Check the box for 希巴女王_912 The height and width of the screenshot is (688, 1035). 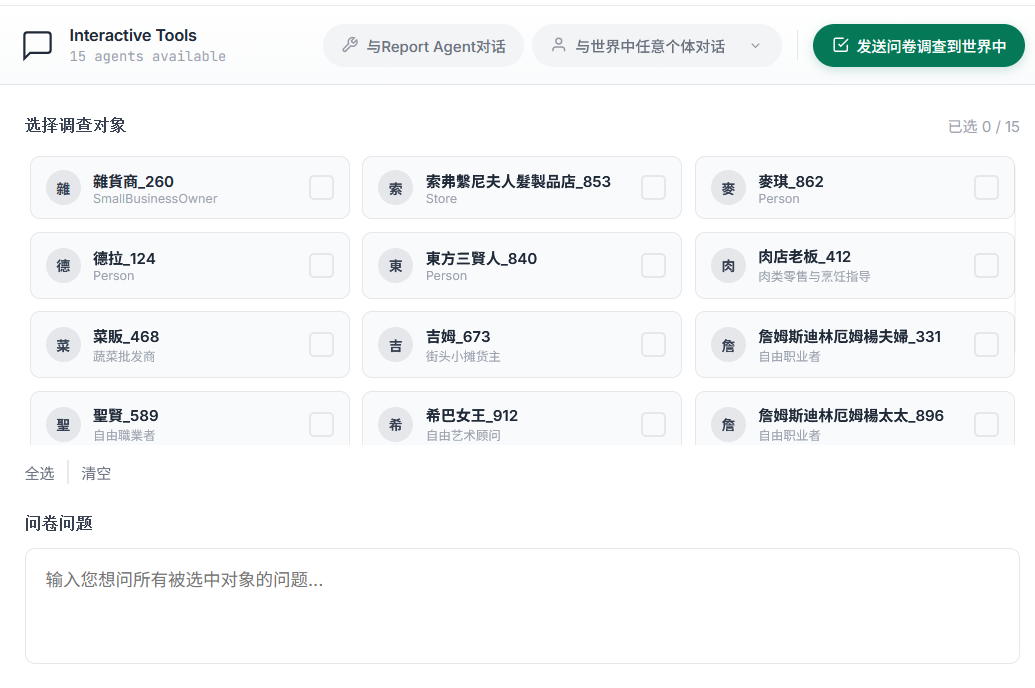click(x=653, y=424)
